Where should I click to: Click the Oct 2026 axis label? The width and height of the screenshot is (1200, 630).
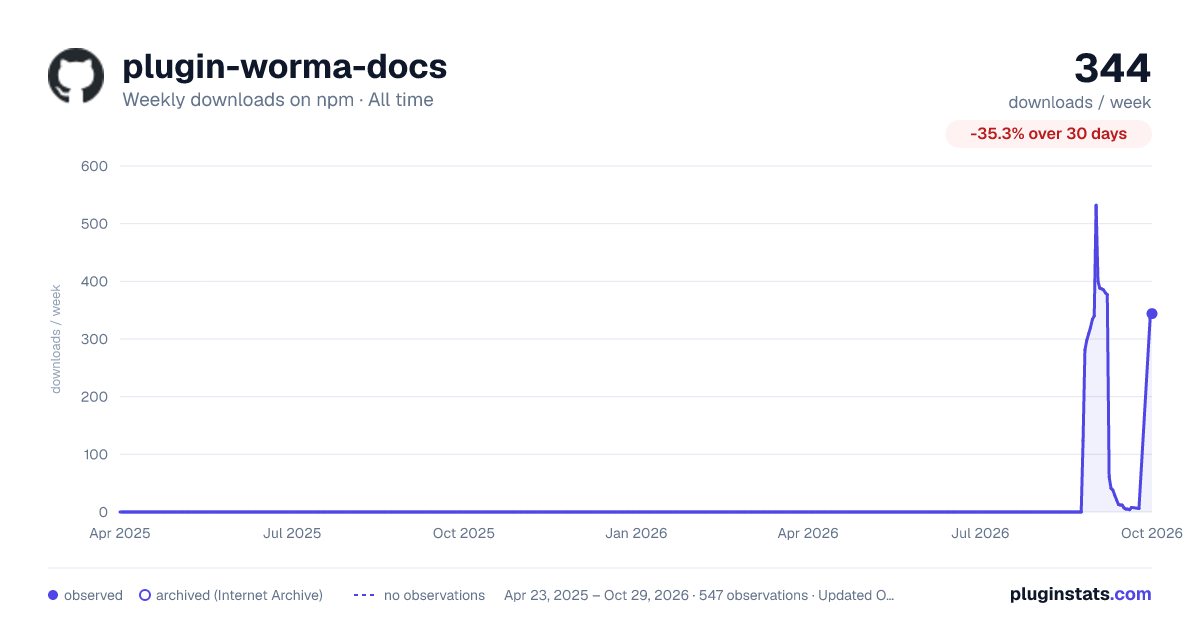point(1152,533)
